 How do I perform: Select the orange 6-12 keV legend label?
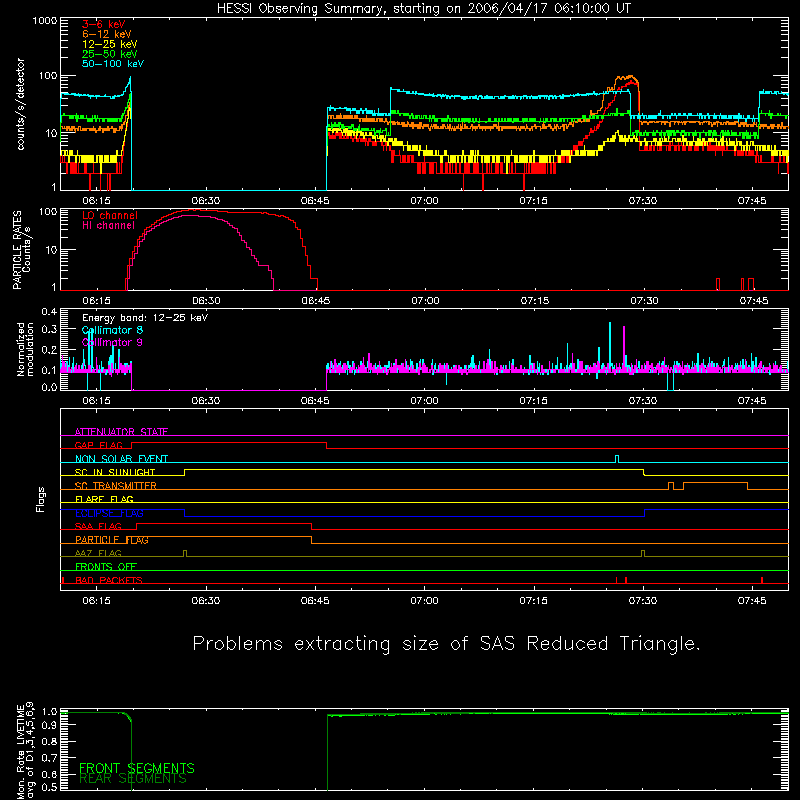tap(107, 34)
